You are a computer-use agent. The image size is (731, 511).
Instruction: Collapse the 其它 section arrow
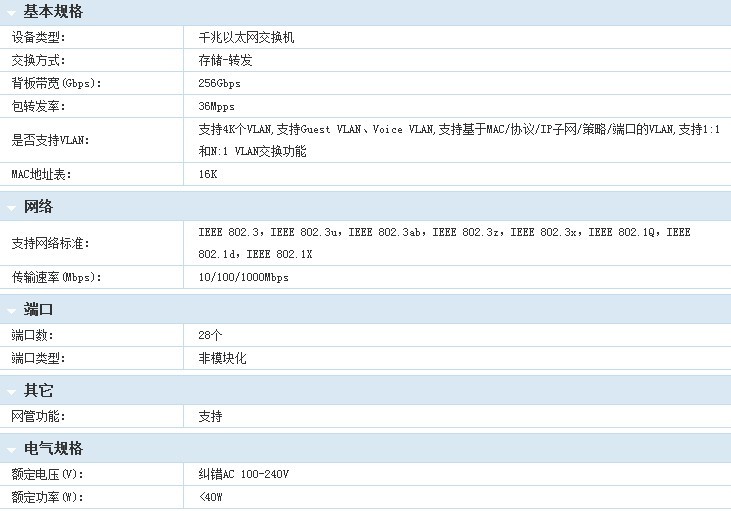click(11, 391)
